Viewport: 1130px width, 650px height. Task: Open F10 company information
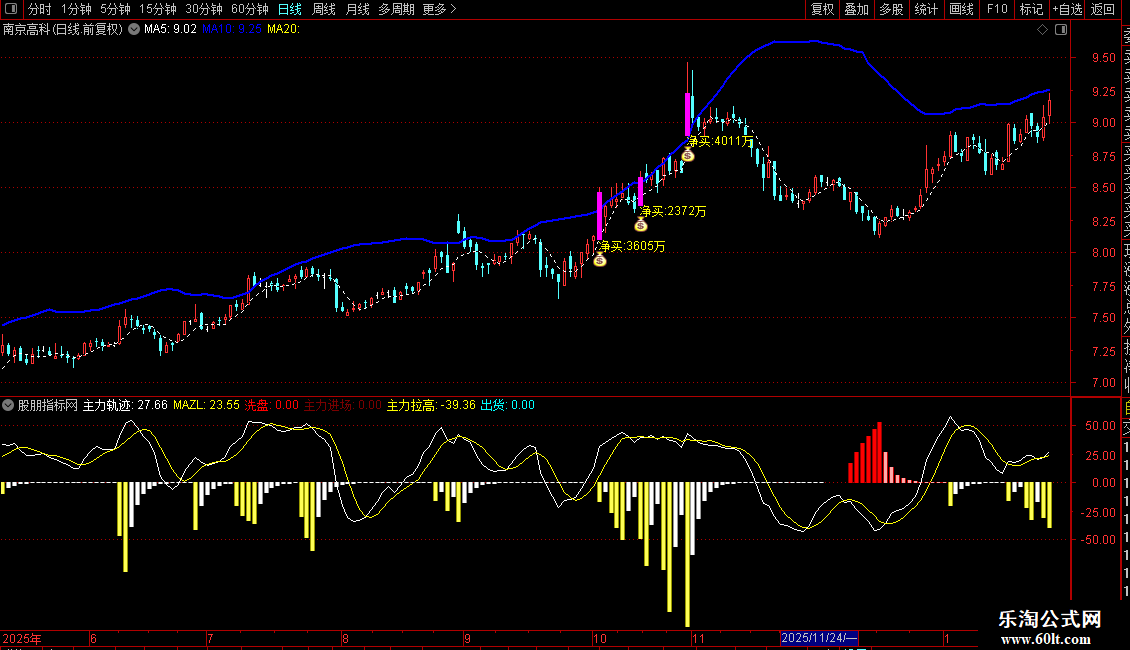[997, 9]
